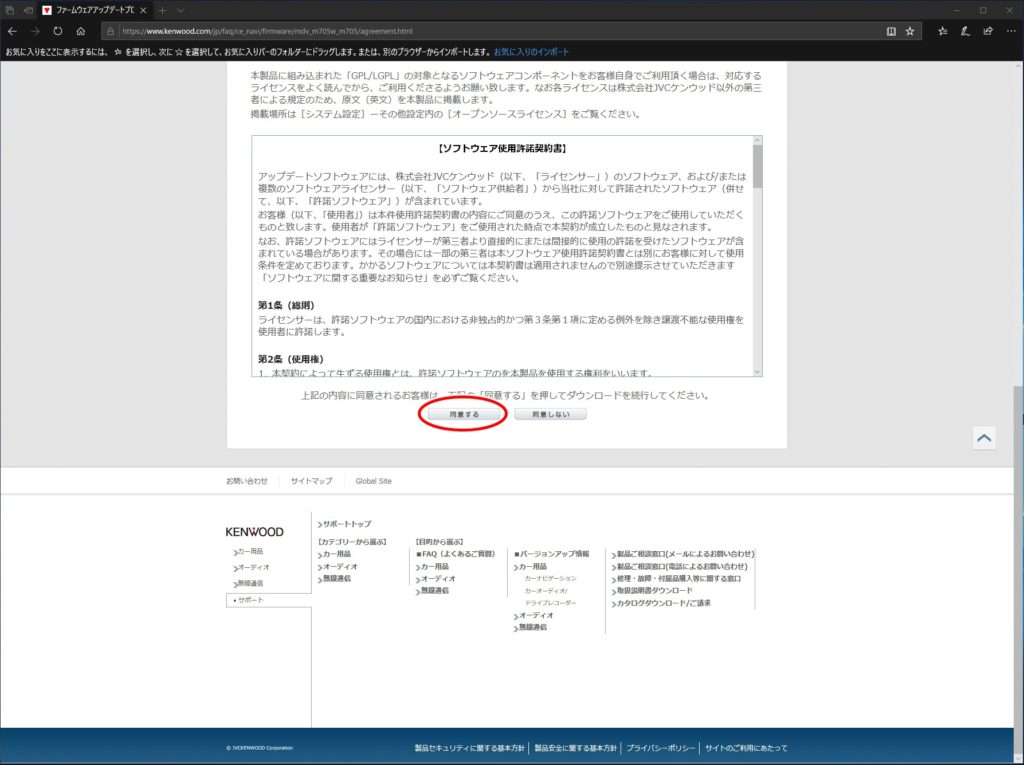Reload the current page
The width and height of the screenshot is (1024, 765).
coord(58,31)
